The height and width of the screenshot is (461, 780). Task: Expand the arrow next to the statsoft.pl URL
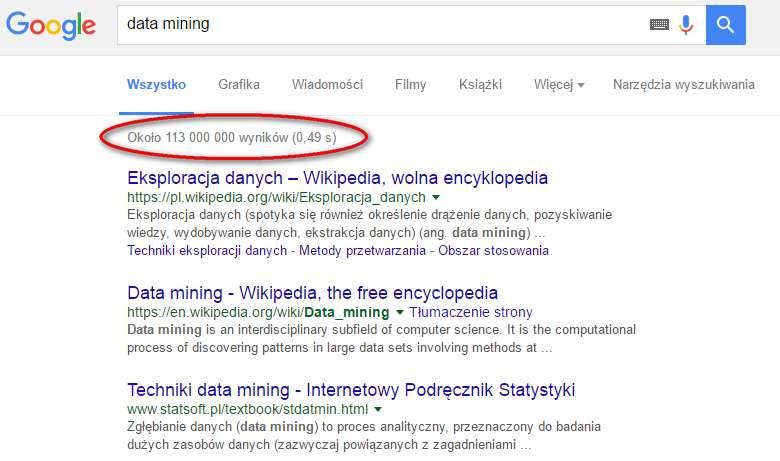click(378, 409)
